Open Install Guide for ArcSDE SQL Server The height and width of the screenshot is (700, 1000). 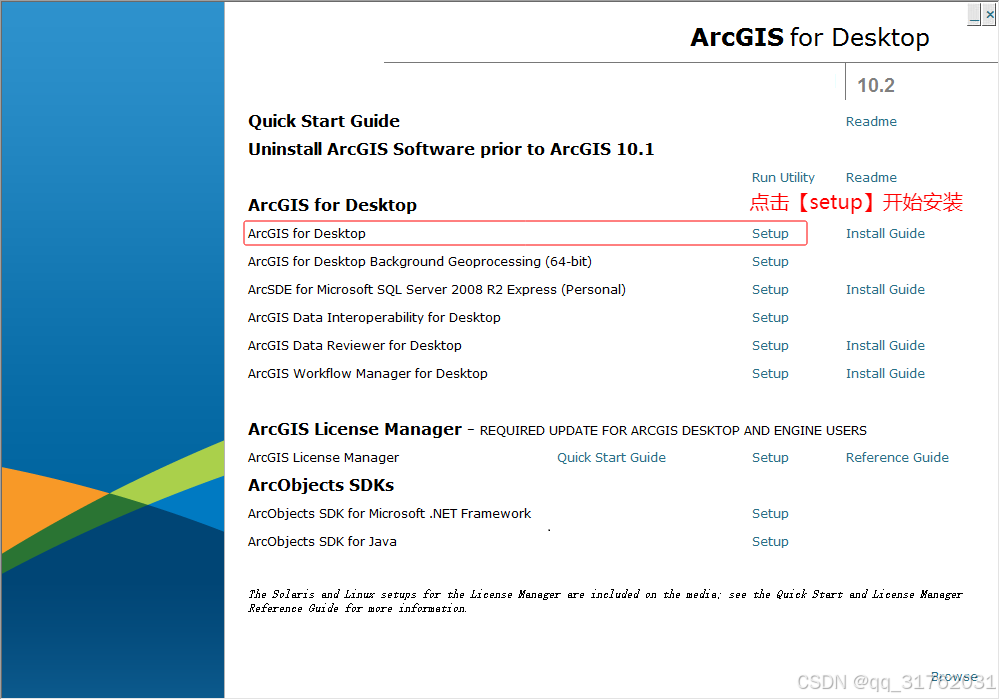pyautogui.click(x=885, y=289)
